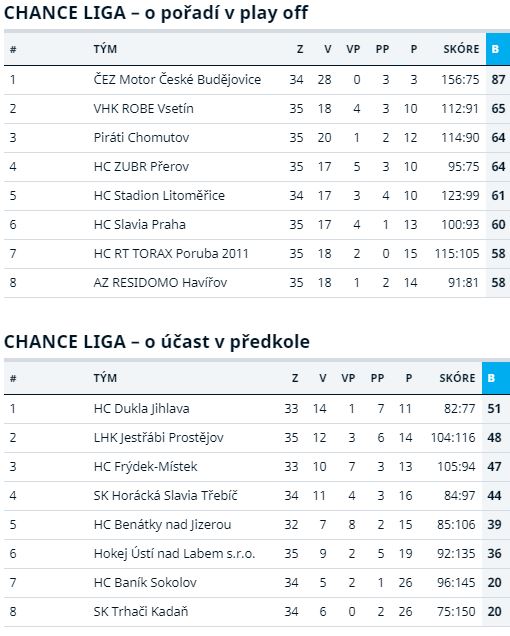Sort předkolo table by B points column
This screenshot has height=636, width=510.
click(x=495, y=378)
